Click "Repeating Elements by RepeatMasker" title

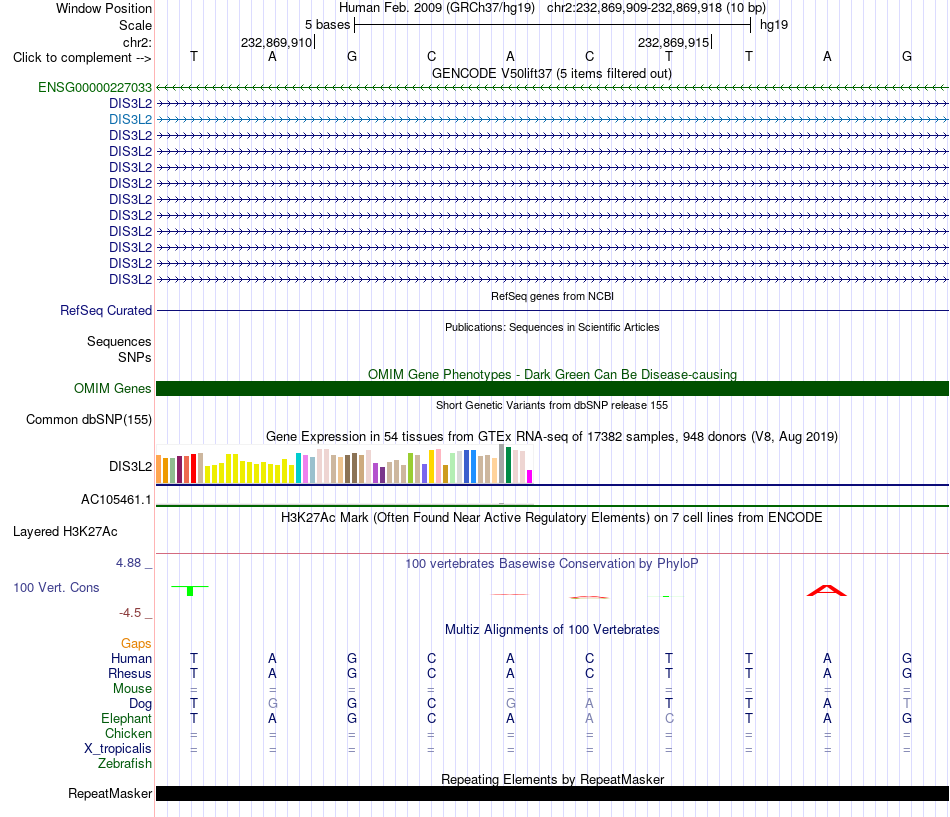click(552, 779)
